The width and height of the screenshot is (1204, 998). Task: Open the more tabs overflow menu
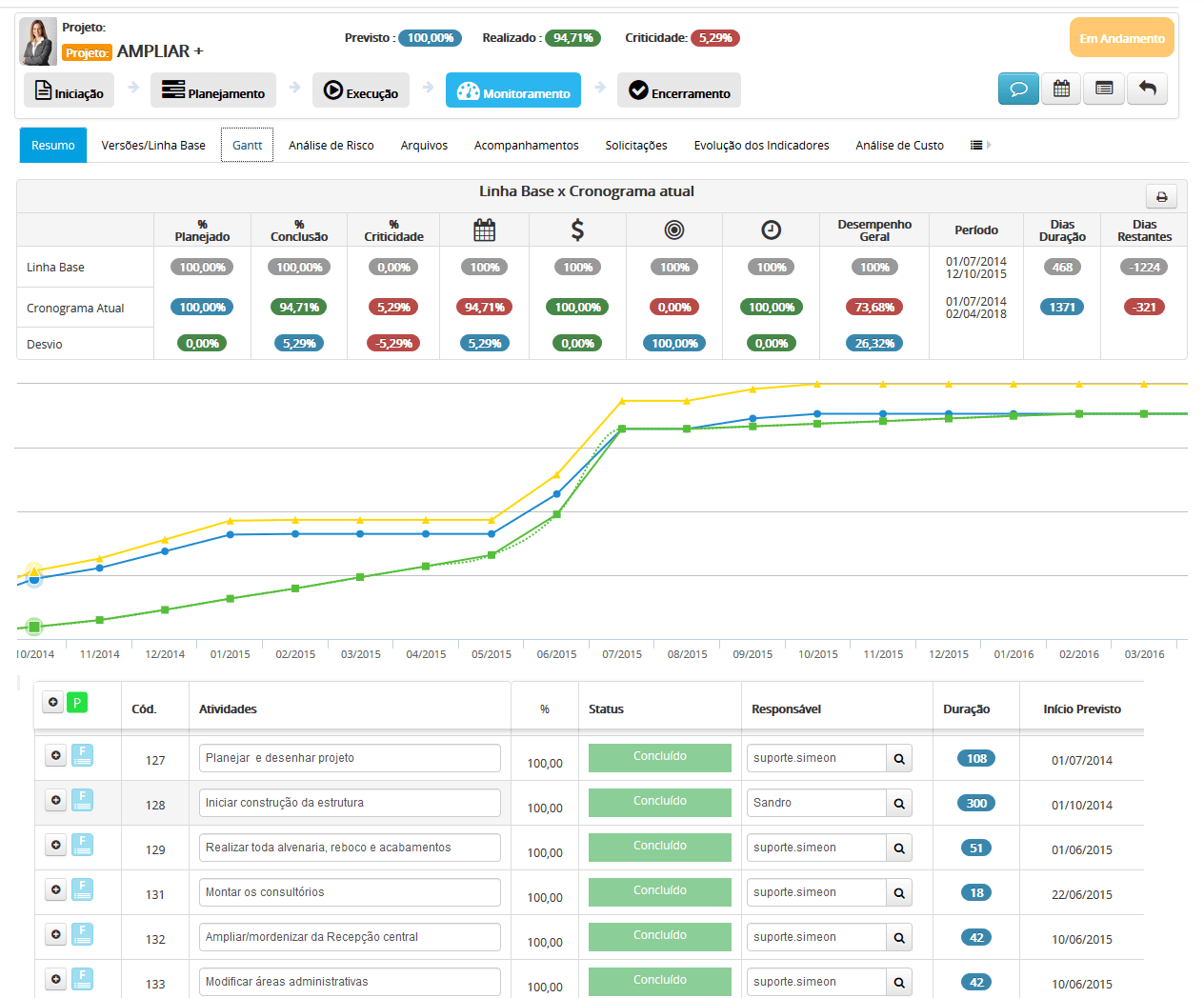979,146
